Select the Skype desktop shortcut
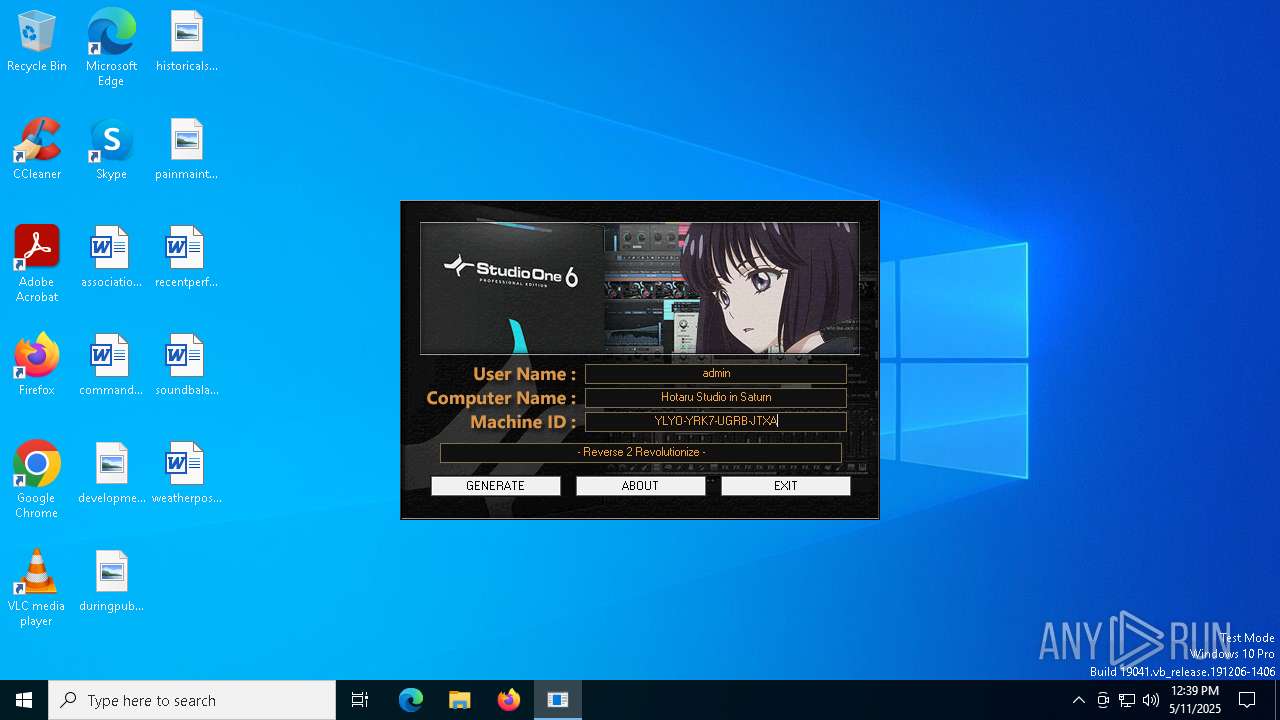 (x=111, y=150)
